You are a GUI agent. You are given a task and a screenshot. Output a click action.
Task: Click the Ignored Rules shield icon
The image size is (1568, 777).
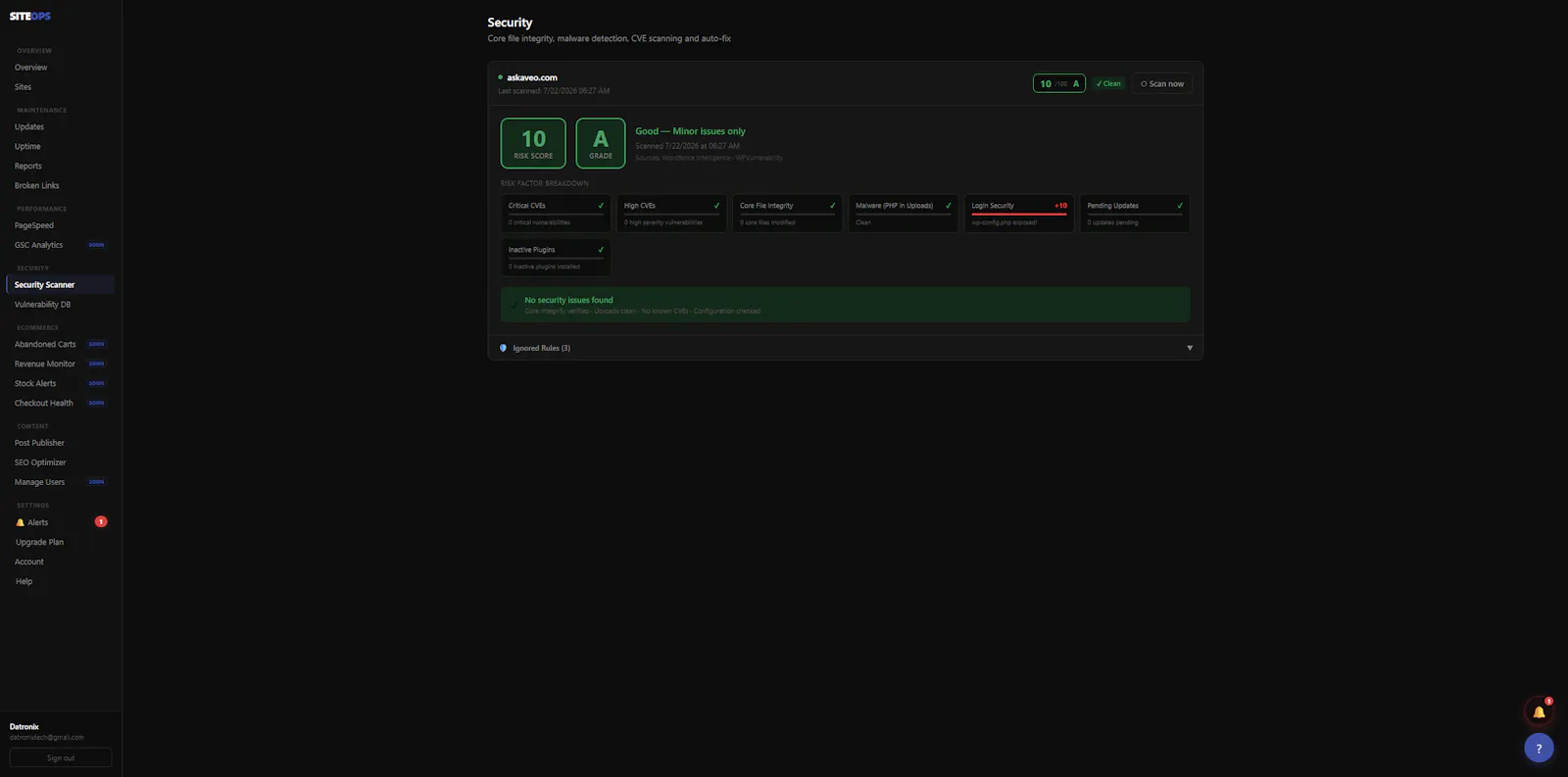click(504, 348)
